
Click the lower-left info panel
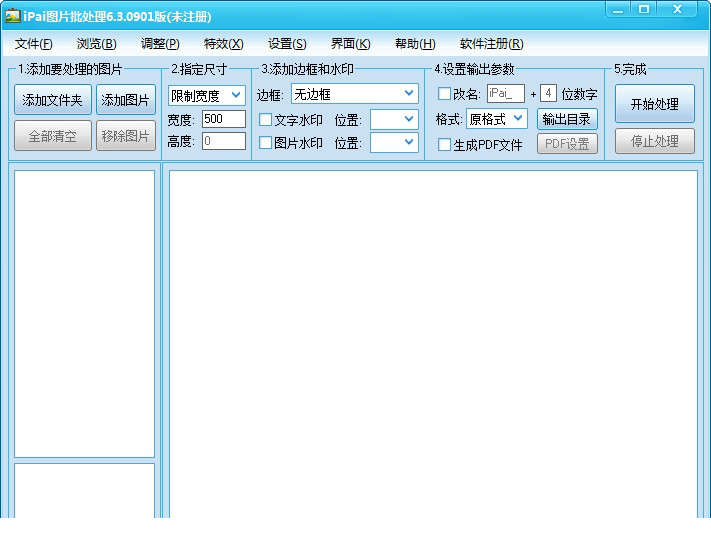click(x=84, y=490)
